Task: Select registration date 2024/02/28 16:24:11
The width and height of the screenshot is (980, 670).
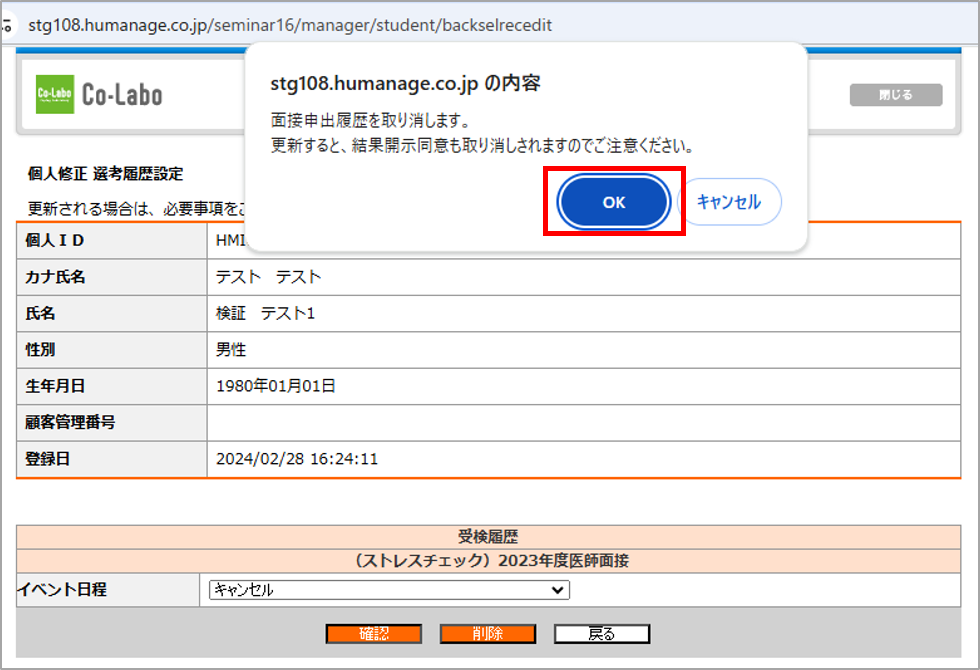Action: tap(297, 459)
